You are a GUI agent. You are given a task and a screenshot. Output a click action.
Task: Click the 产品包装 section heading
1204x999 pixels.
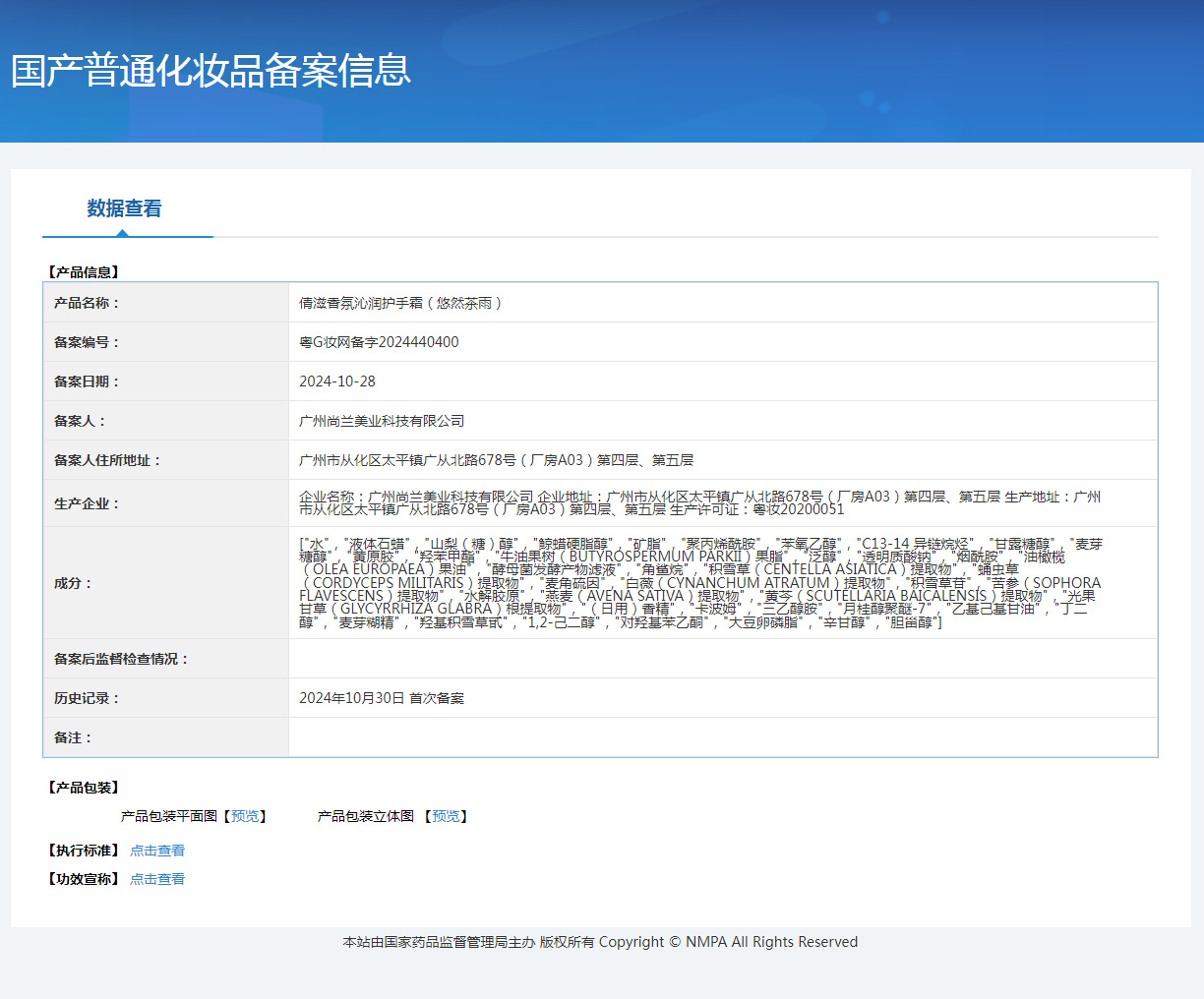[x=83, y=788]
